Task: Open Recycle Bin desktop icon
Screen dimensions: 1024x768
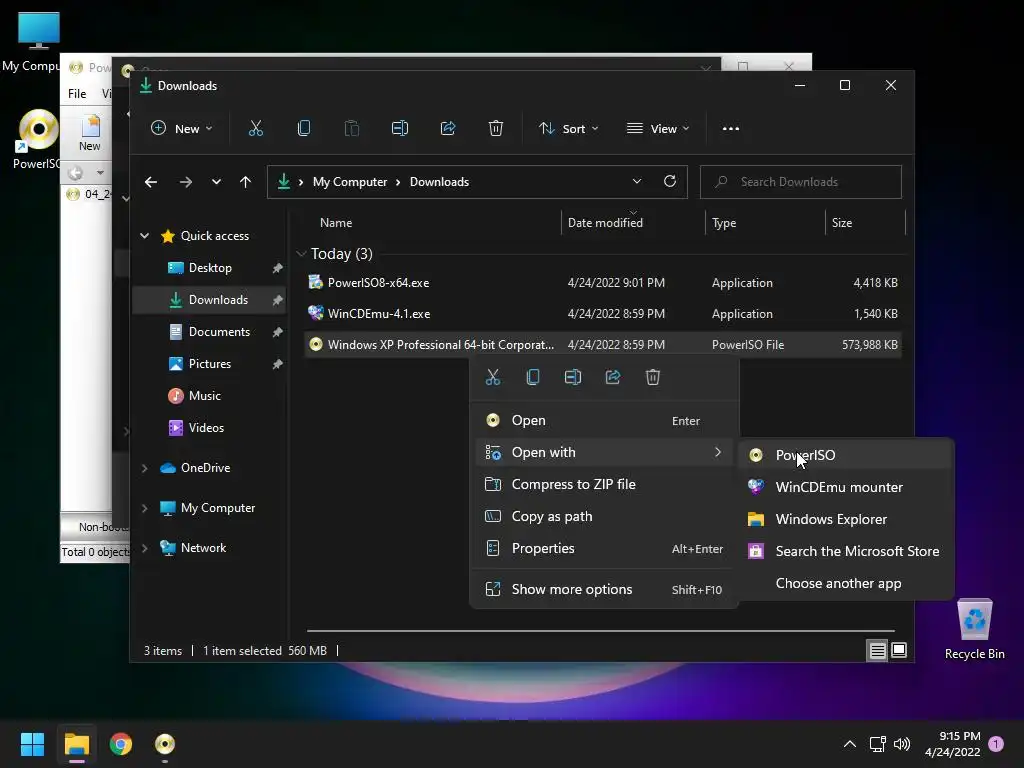Action: [x=974, y=630]
